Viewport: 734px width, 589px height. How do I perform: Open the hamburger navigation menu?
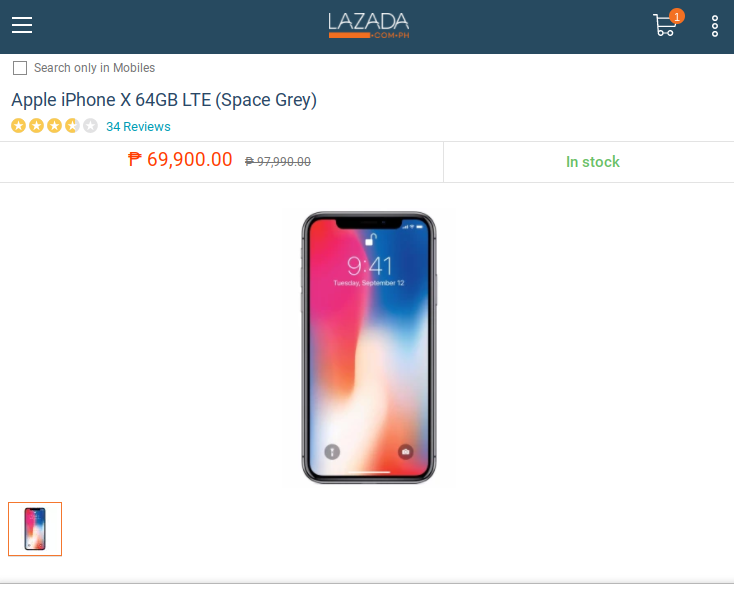point(22,25)
